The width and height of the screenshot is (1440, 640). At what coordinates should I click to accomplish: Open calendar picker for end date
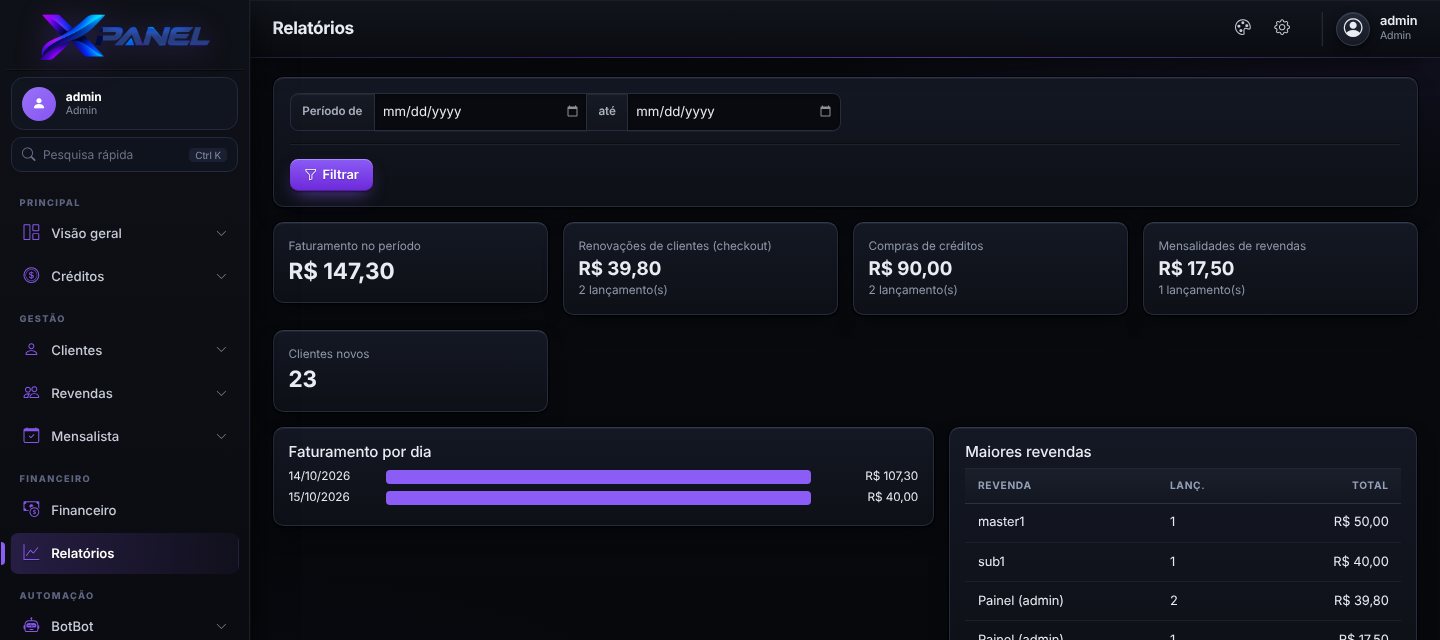[825, 112]
